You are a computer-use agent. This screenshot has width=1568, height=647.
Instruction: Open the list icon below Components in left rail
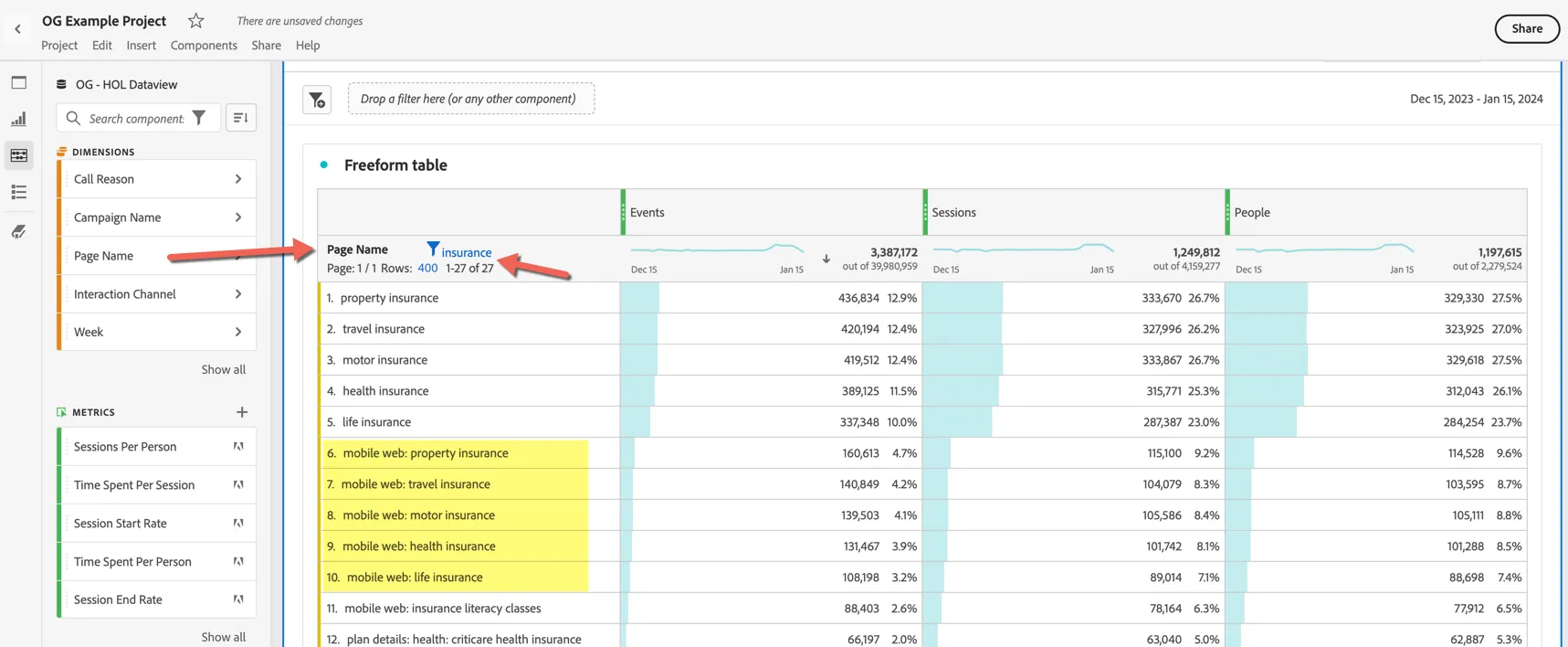(18, 192)
